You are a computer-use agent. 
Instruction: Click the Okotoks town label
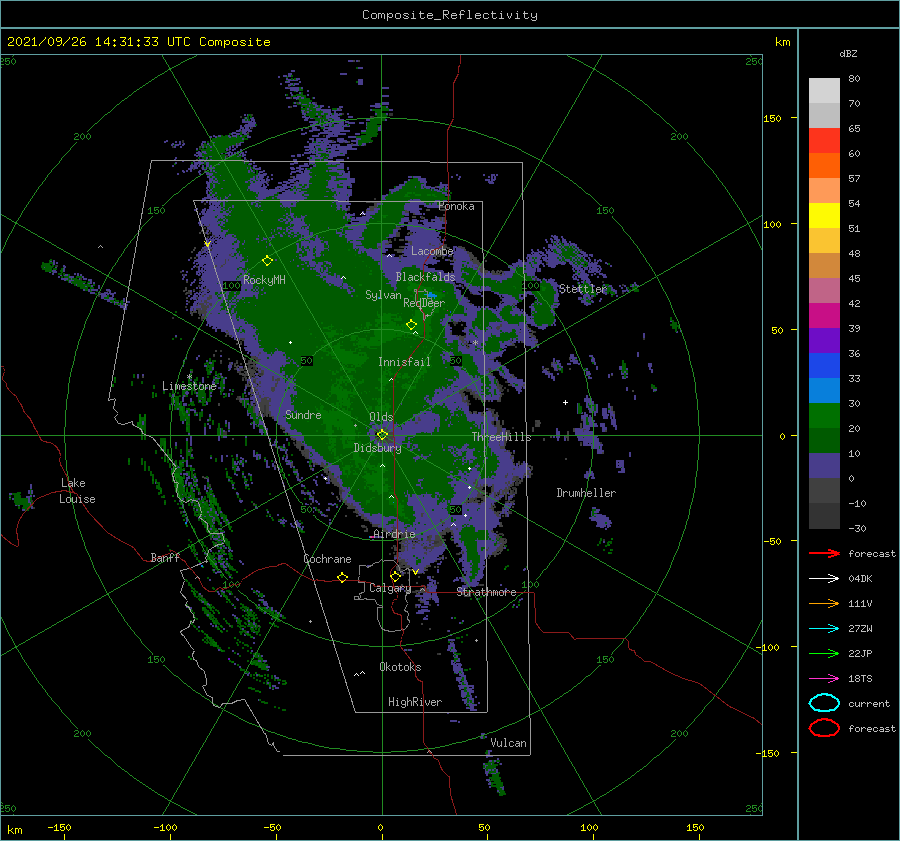pos(400,667)
